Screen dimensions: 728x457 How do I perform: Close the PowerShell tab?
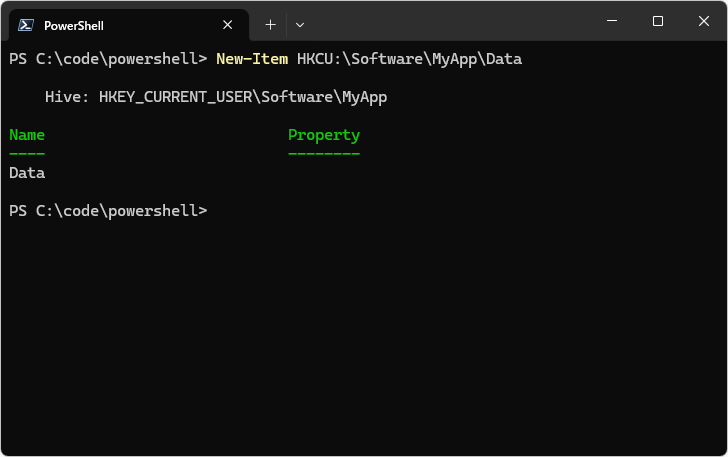pyautogui.click(x=228, y=25)
